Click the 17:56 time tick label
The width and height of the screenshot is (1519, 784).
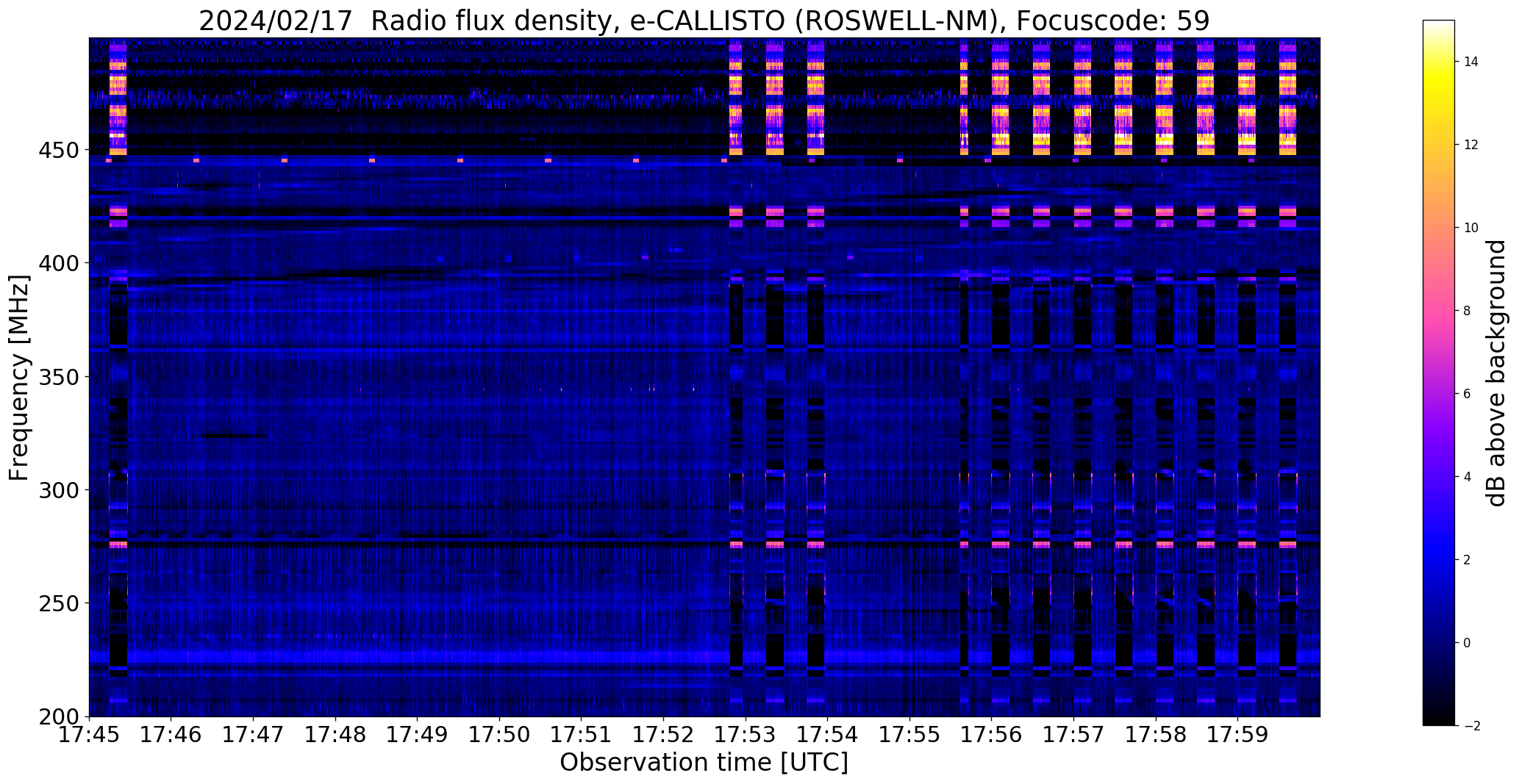(x=992, y=735)
